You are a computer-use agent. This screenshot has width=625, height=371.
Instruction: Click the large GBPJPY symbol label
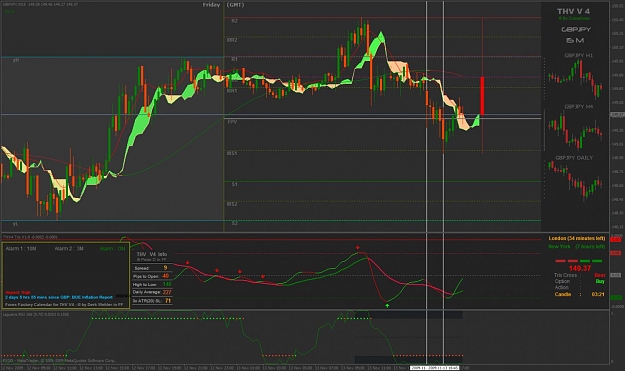(x=576, y=29)
